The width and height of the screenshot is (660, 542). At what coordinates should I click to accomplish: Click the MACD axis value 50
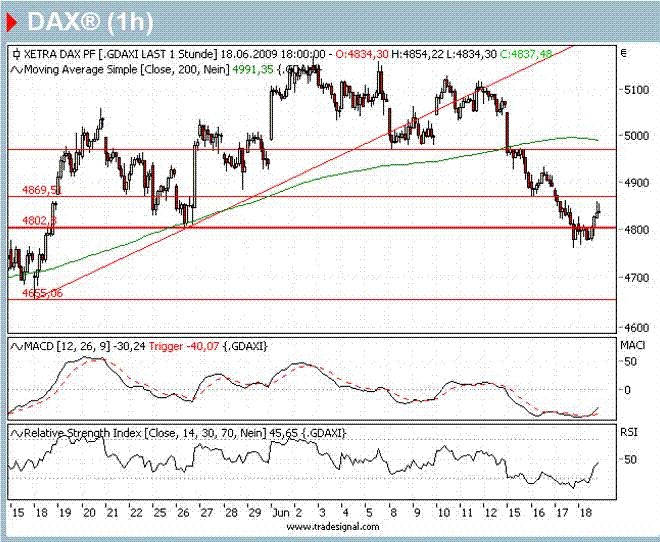tap(631, 362)
